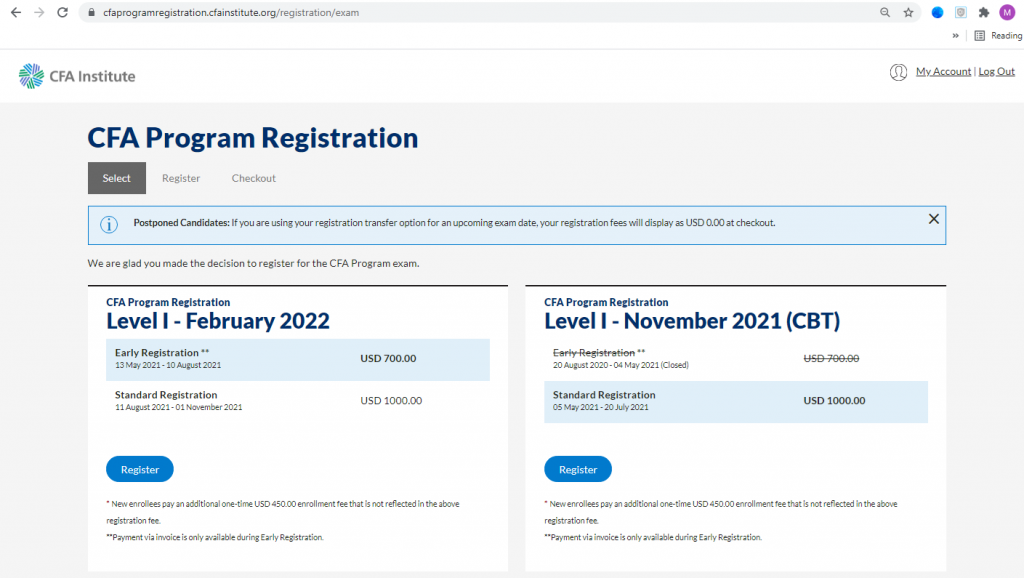The width and height of the screenshot is (1024, 578).
Task: Reload the registration page
Action: pos(62,12)
